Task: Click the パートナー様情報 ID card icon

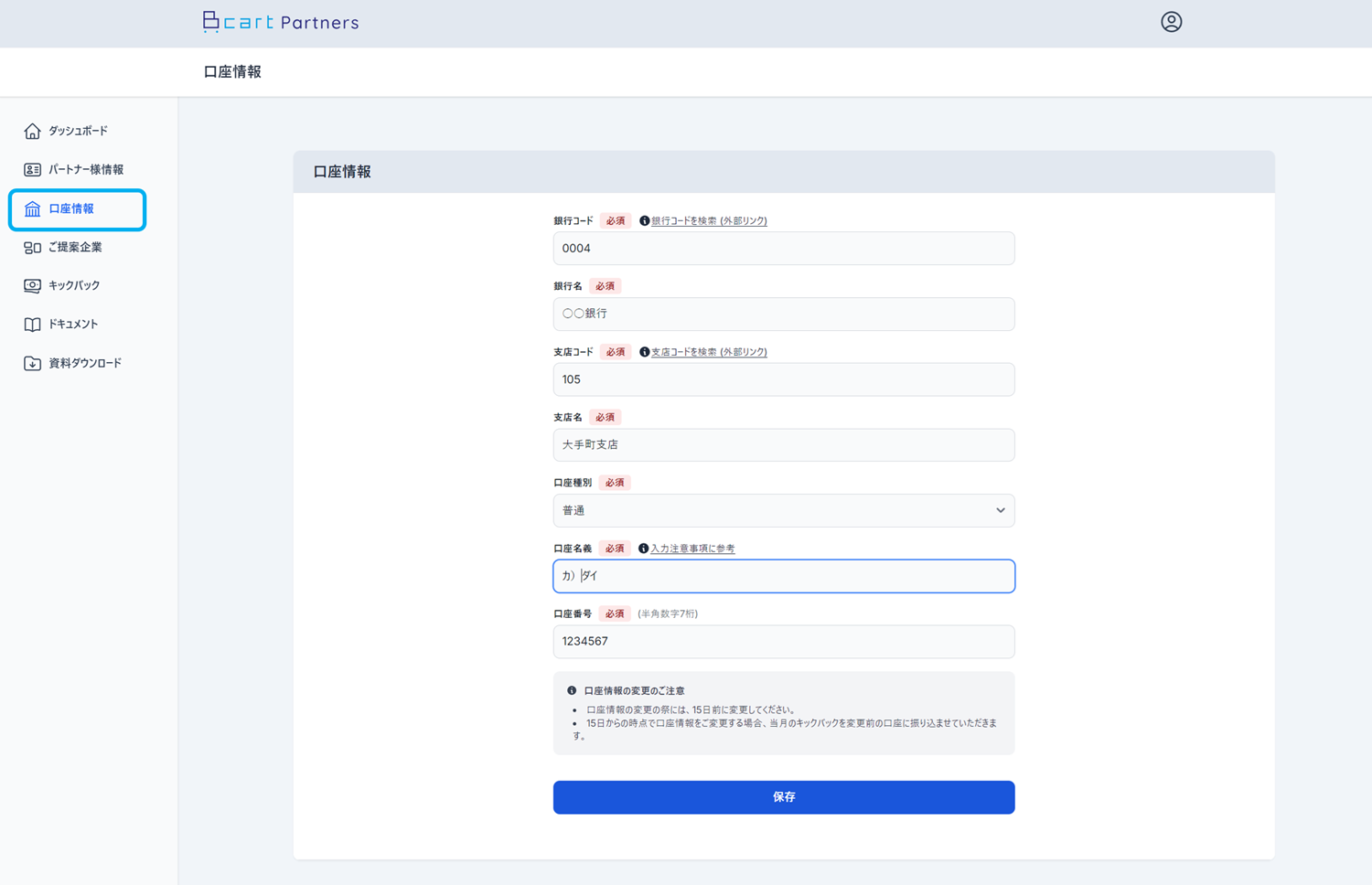Action: pos(32,170)
